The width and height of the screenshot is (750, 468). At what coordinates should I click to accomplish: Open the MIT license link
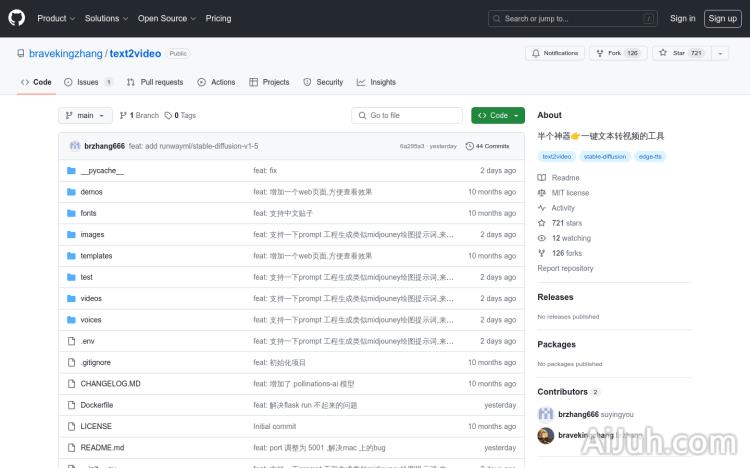pos(570,193)
